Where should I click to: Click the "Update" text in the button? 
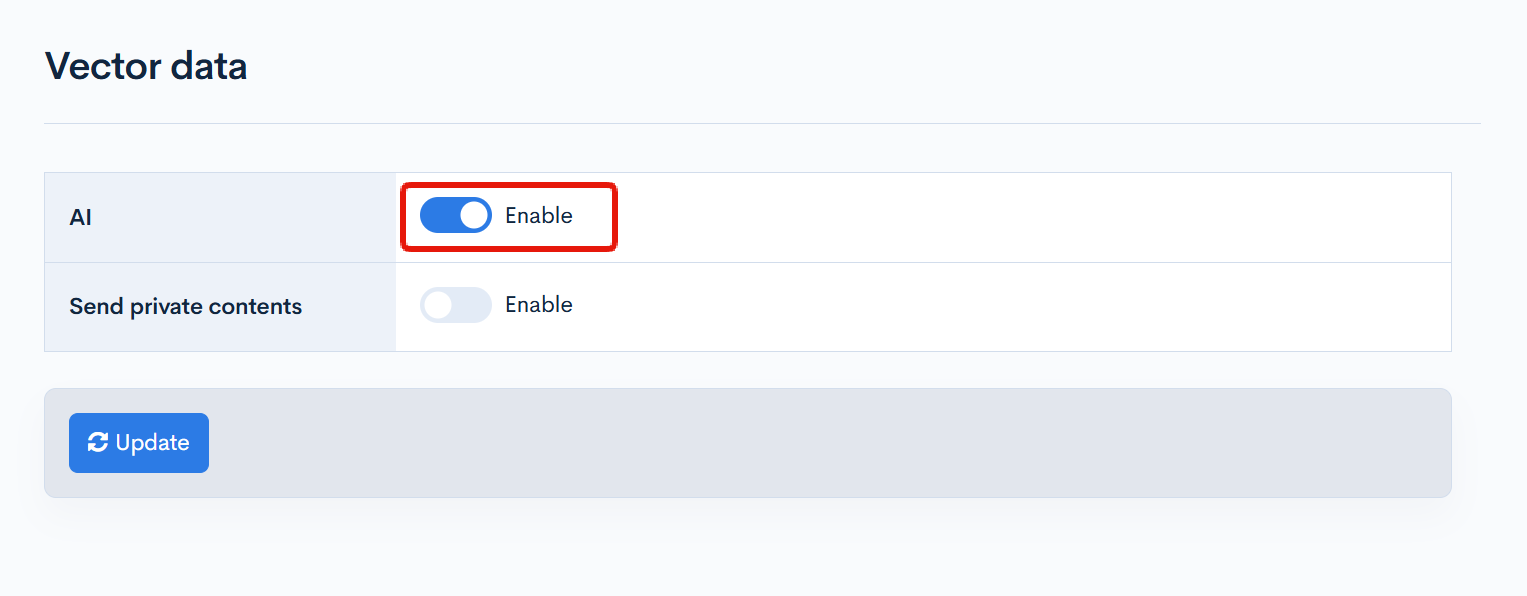tap(152, 443)
